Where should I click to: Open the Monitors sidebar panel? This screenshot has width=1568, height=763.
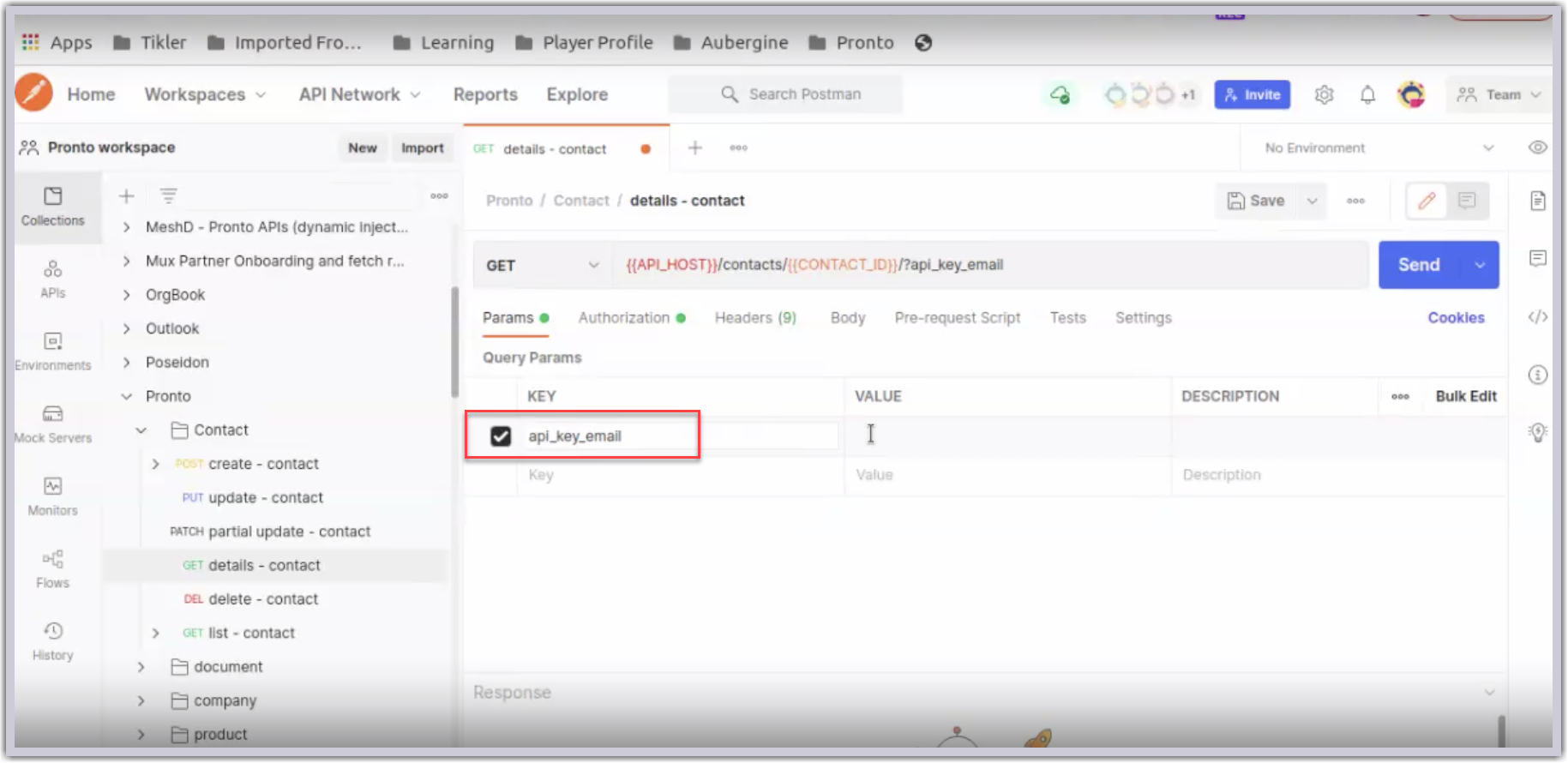pyautogui.click(x=53, y=496)
